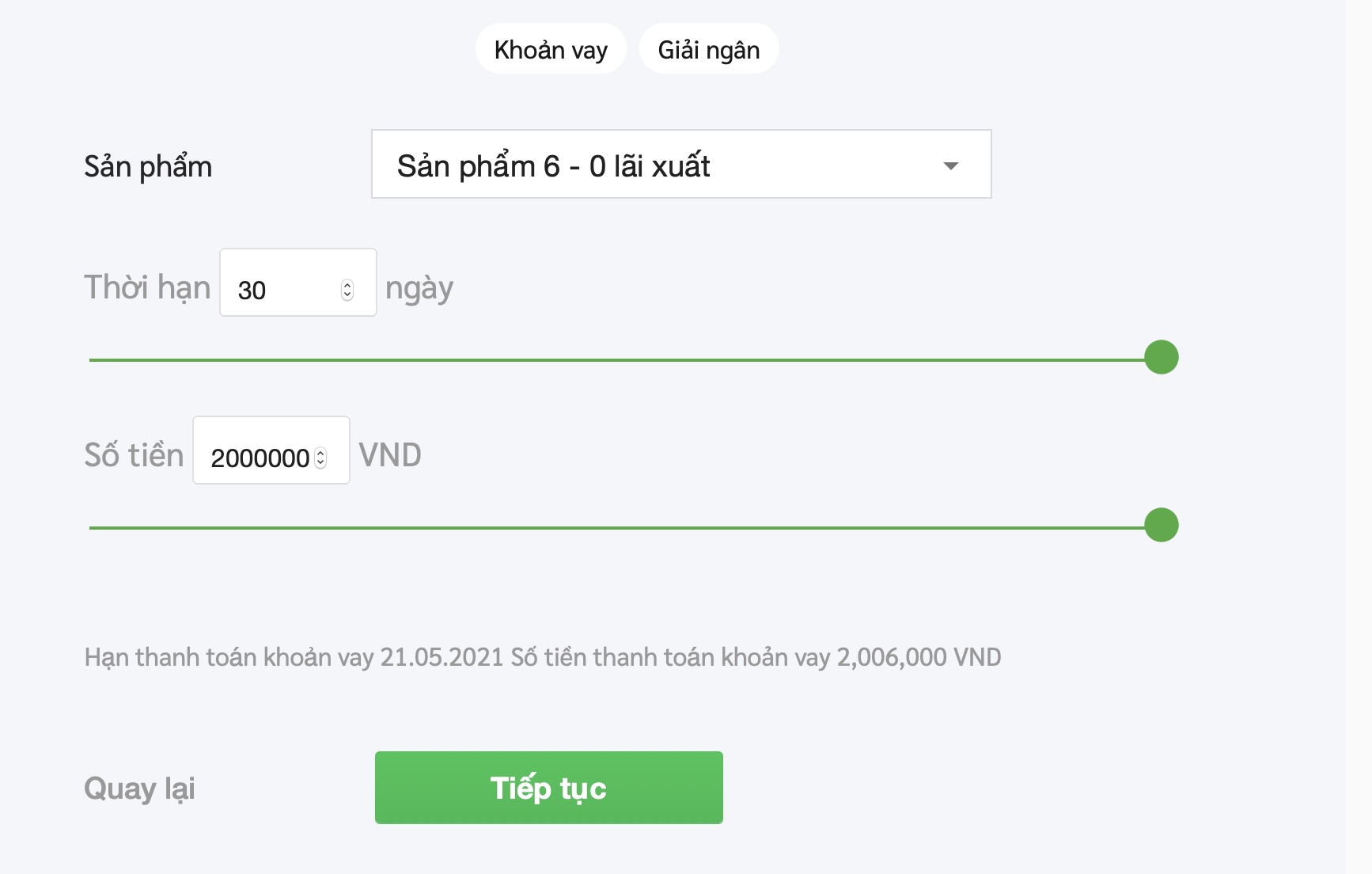Viewport: 1372px width, 874px height.
Task: Switch to the Khoản vay tab
Action: click(551, 49)
